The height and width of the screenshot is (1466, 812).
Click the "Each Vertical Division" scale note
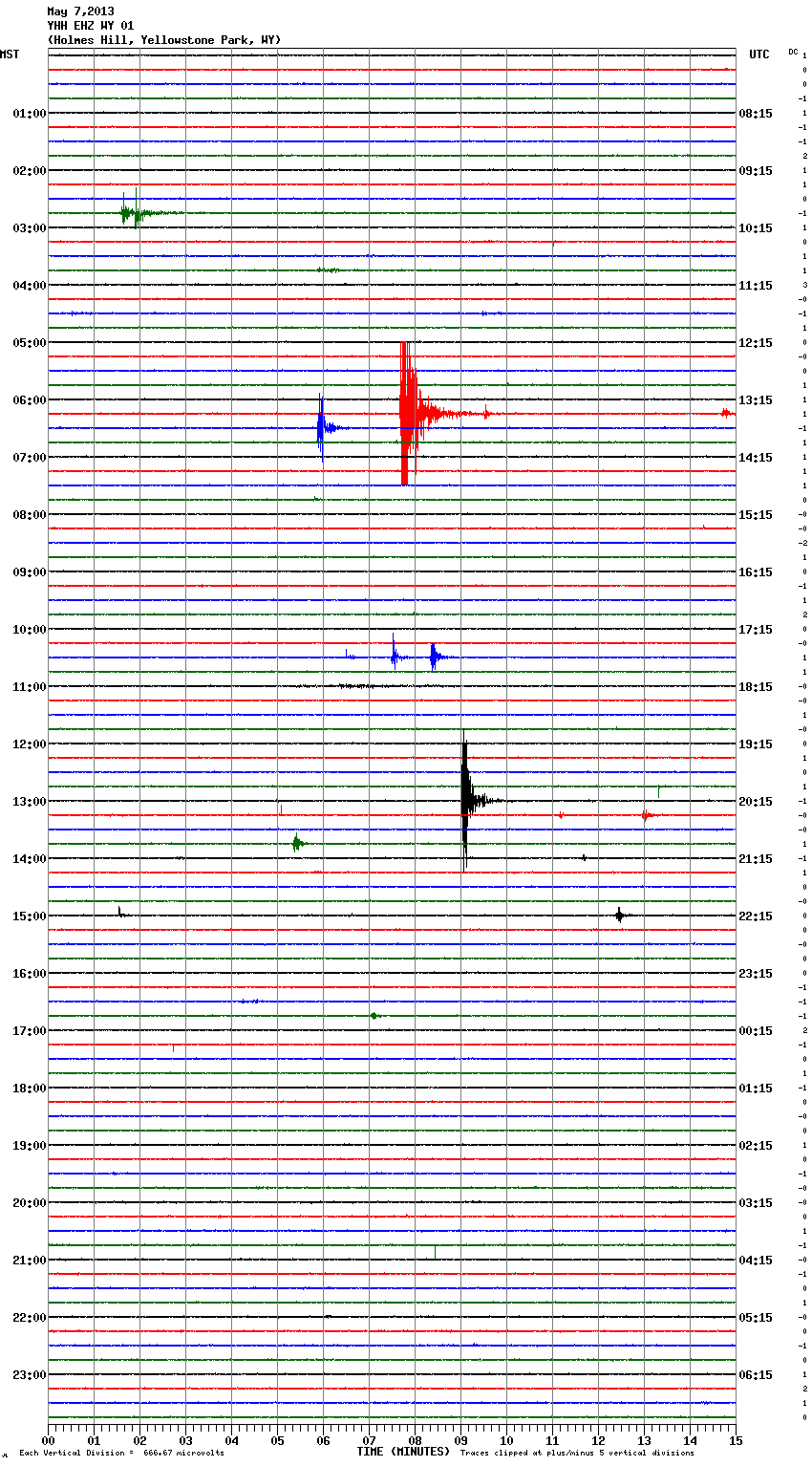pos(121,1453)
